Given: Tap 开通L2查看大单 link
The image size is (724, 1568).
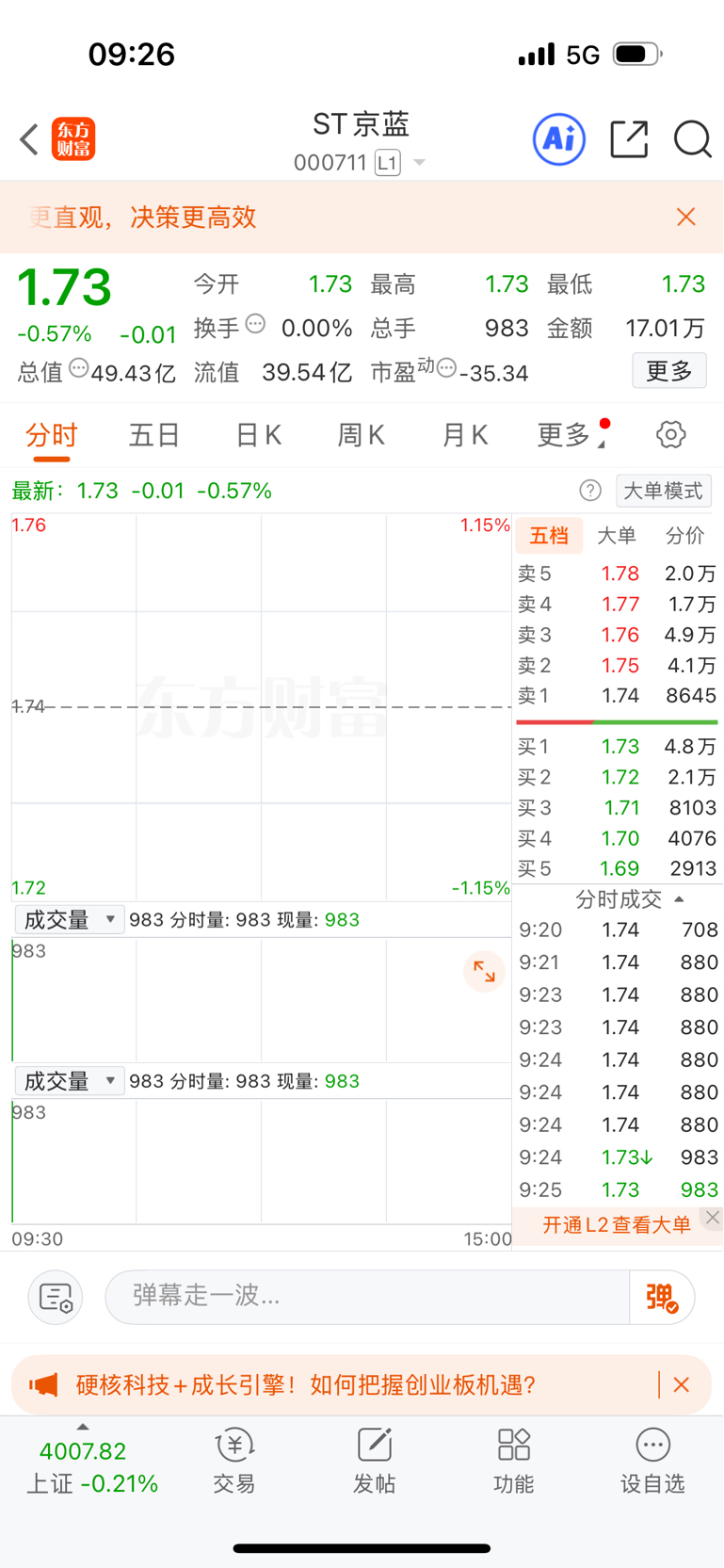Looking at the screenshot, I should [x=617, y=1224].
